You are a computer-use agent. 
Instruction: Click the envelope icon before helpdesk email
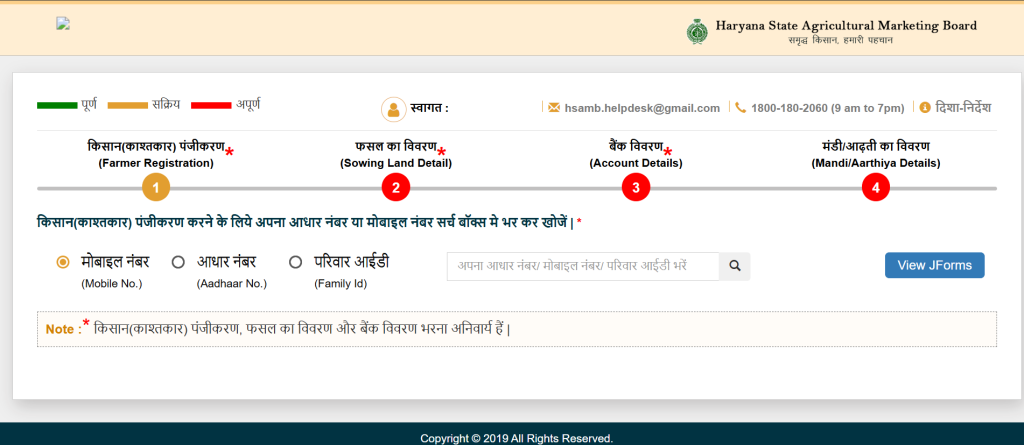554,108
